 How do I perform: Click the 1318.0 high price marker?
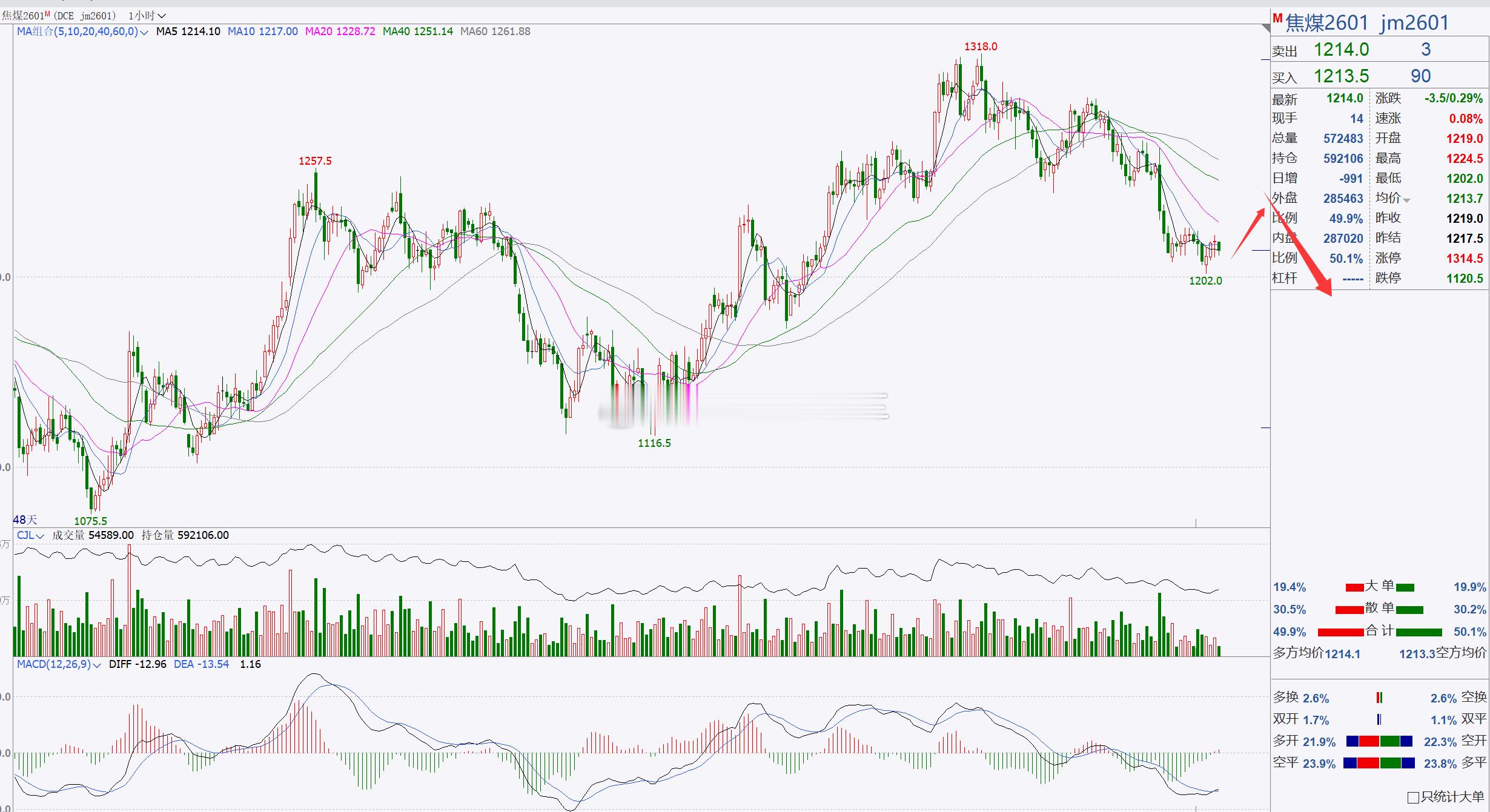tap(980, 47)
